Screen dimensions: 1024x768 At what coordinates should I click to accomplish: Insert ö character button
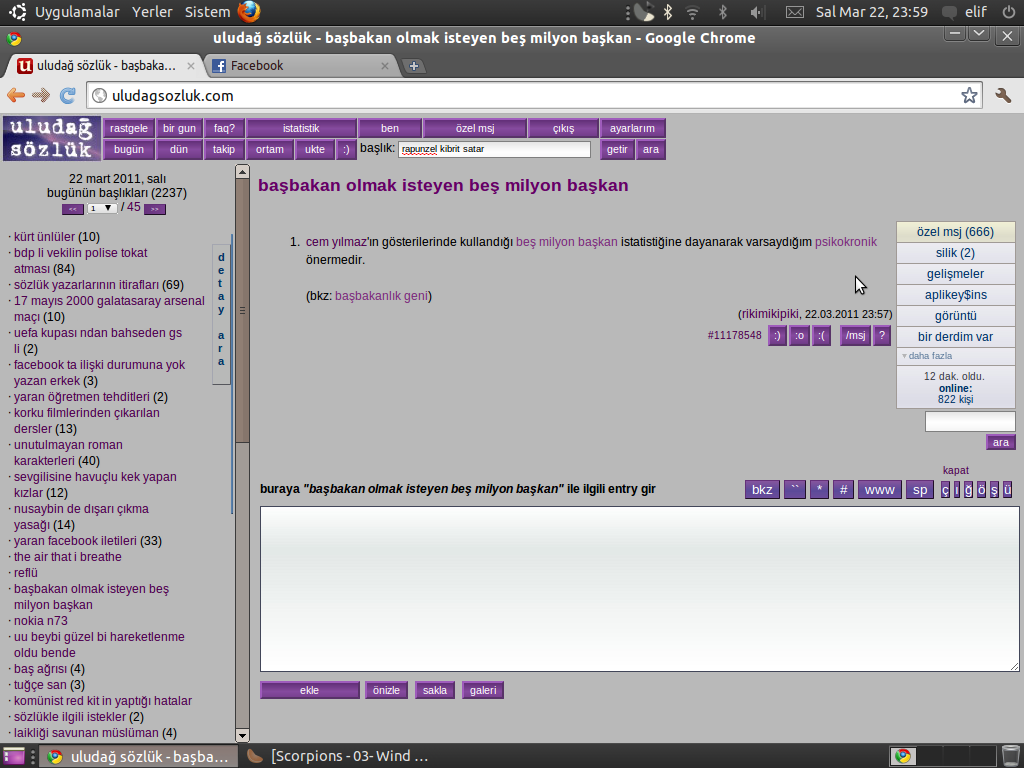tap(981, 490)
